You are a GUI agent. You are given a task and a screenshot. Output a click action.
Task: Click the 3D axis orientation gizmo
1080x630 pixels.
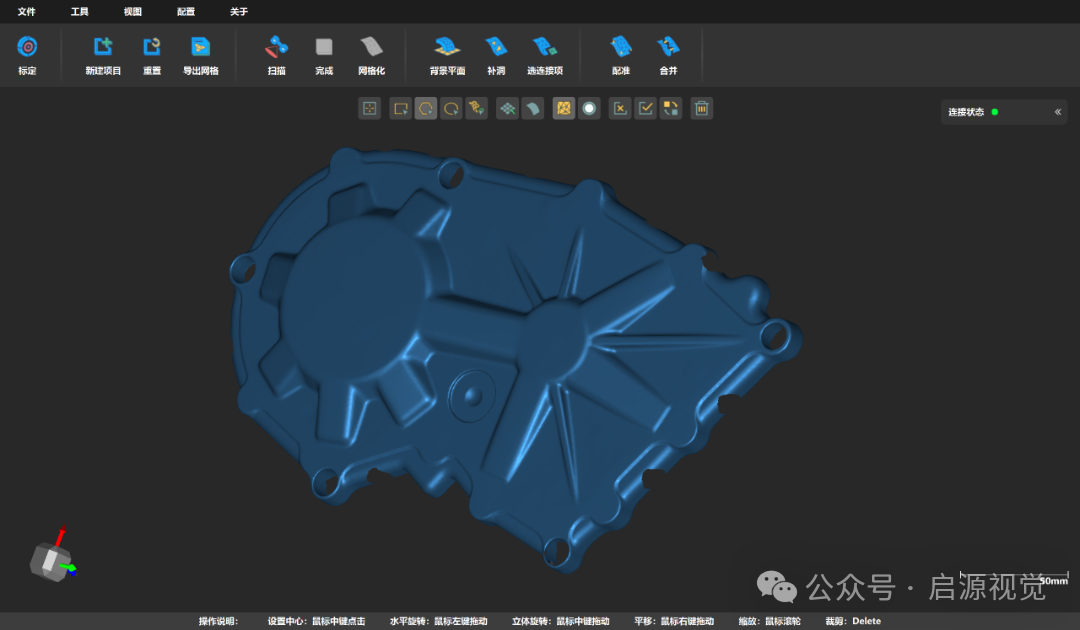52,558
